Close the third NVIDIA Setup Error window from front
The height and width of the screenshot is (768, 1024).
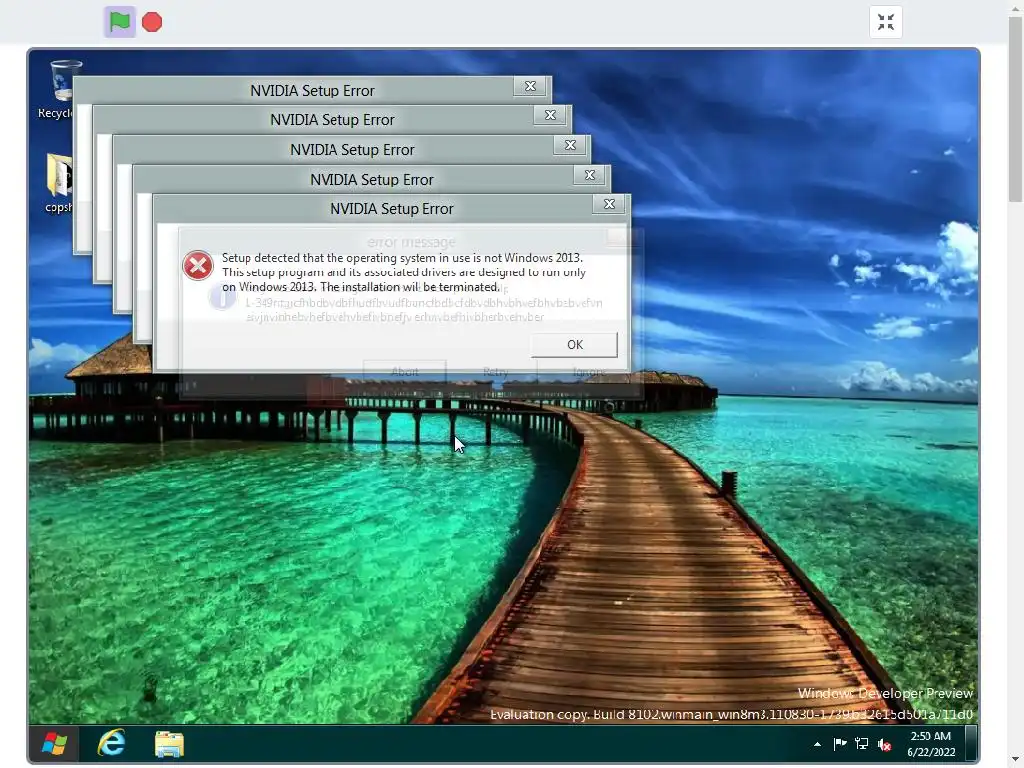[569, 145]
